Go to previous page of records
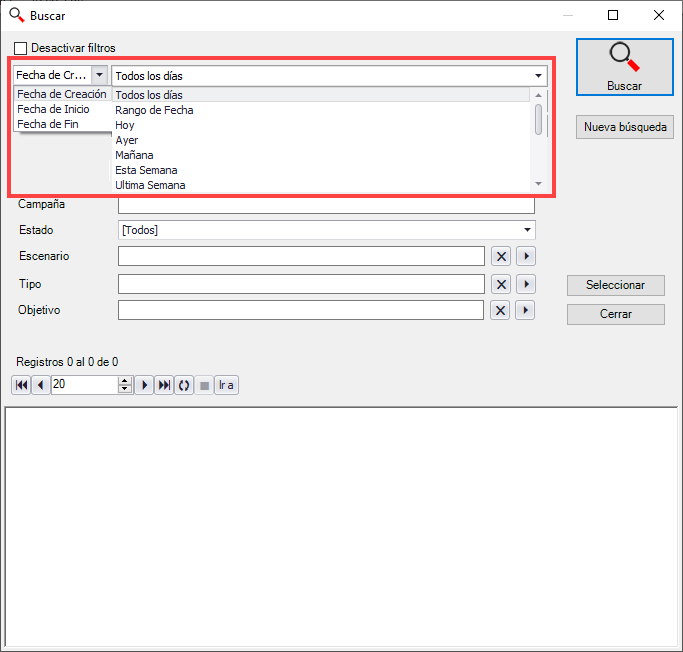The width and height of the screenshot is (683, 652). coord(41,385)
